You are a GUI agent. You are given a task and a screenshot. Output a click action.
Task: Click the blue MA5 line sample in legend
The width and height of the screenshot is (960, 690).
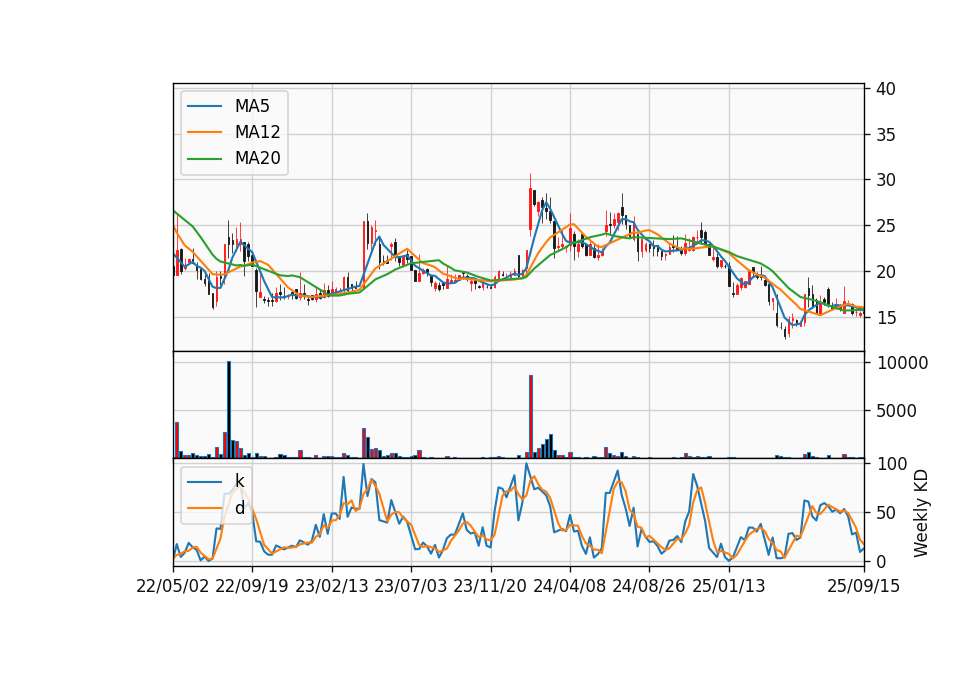(204, 106)
